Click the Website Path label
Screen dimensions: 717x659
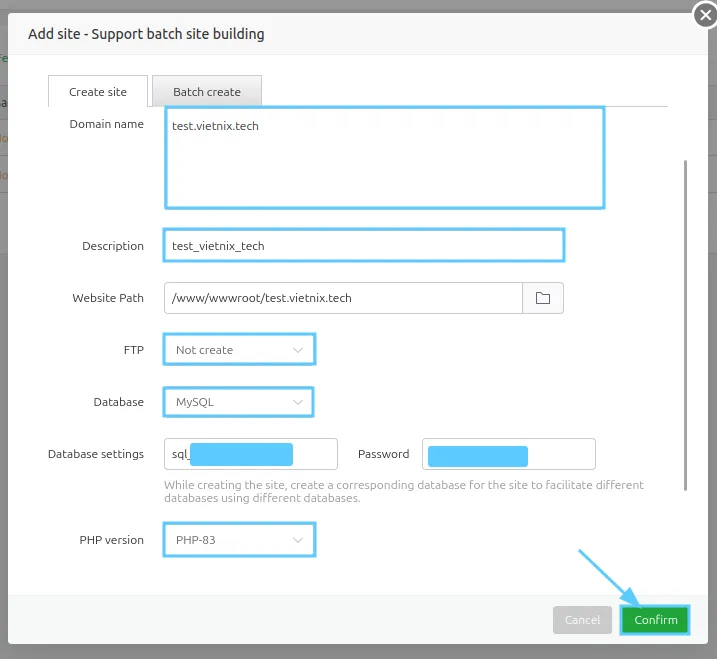pyautogui.click(x=108, y=298)
